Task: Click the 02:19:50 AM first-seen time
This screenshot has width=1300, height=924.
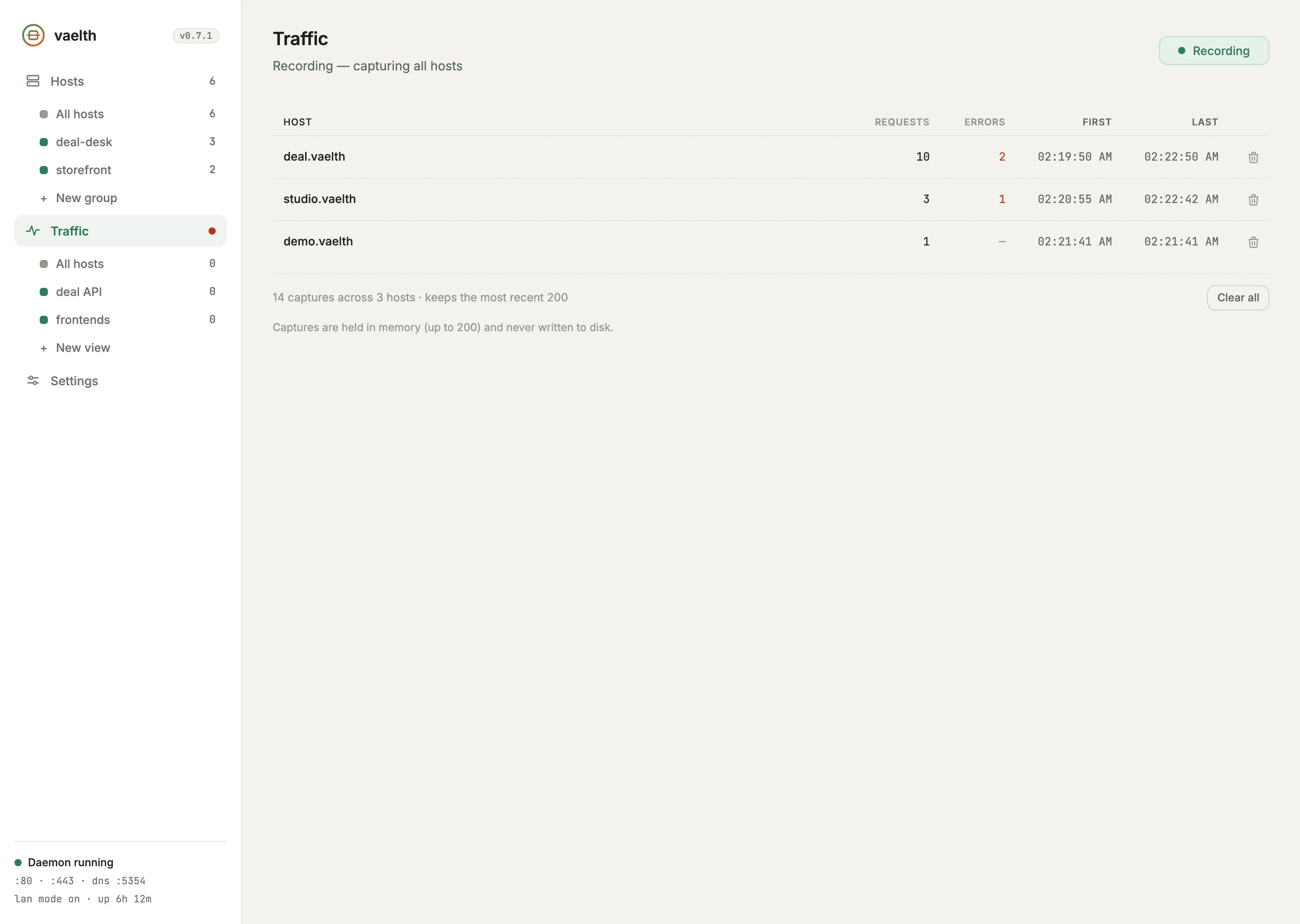Action: (x=1075, y=157)
